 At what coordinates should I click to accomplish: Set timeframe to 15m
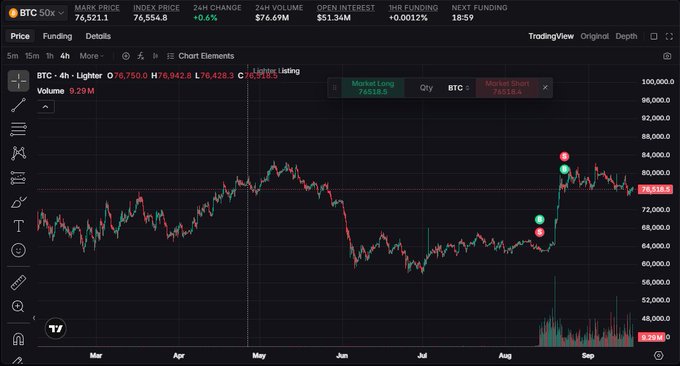(x=32, y=56)
